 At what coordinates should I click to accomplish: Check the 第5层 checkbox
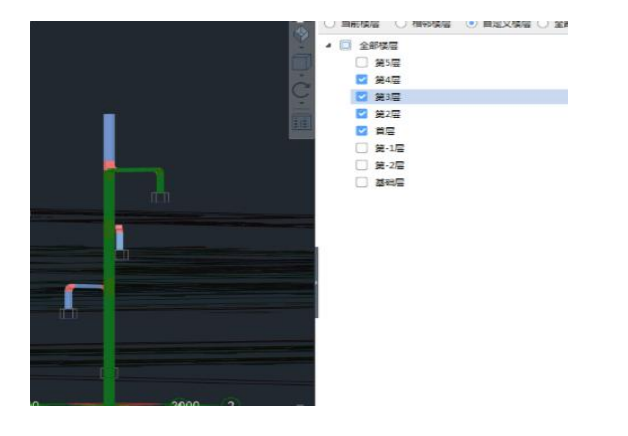pos(361,62)
